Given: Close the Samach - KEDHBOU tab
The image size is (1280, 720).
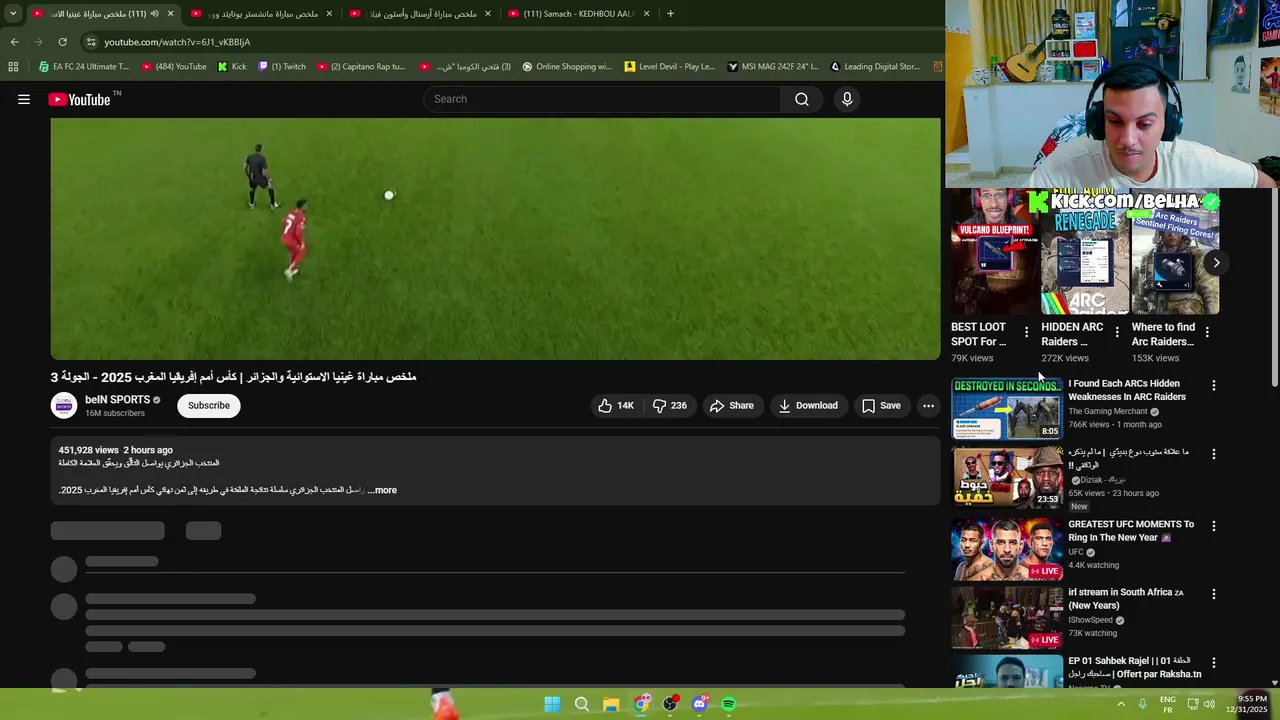Looking at the screenshot, I should [x=647, y=14].
